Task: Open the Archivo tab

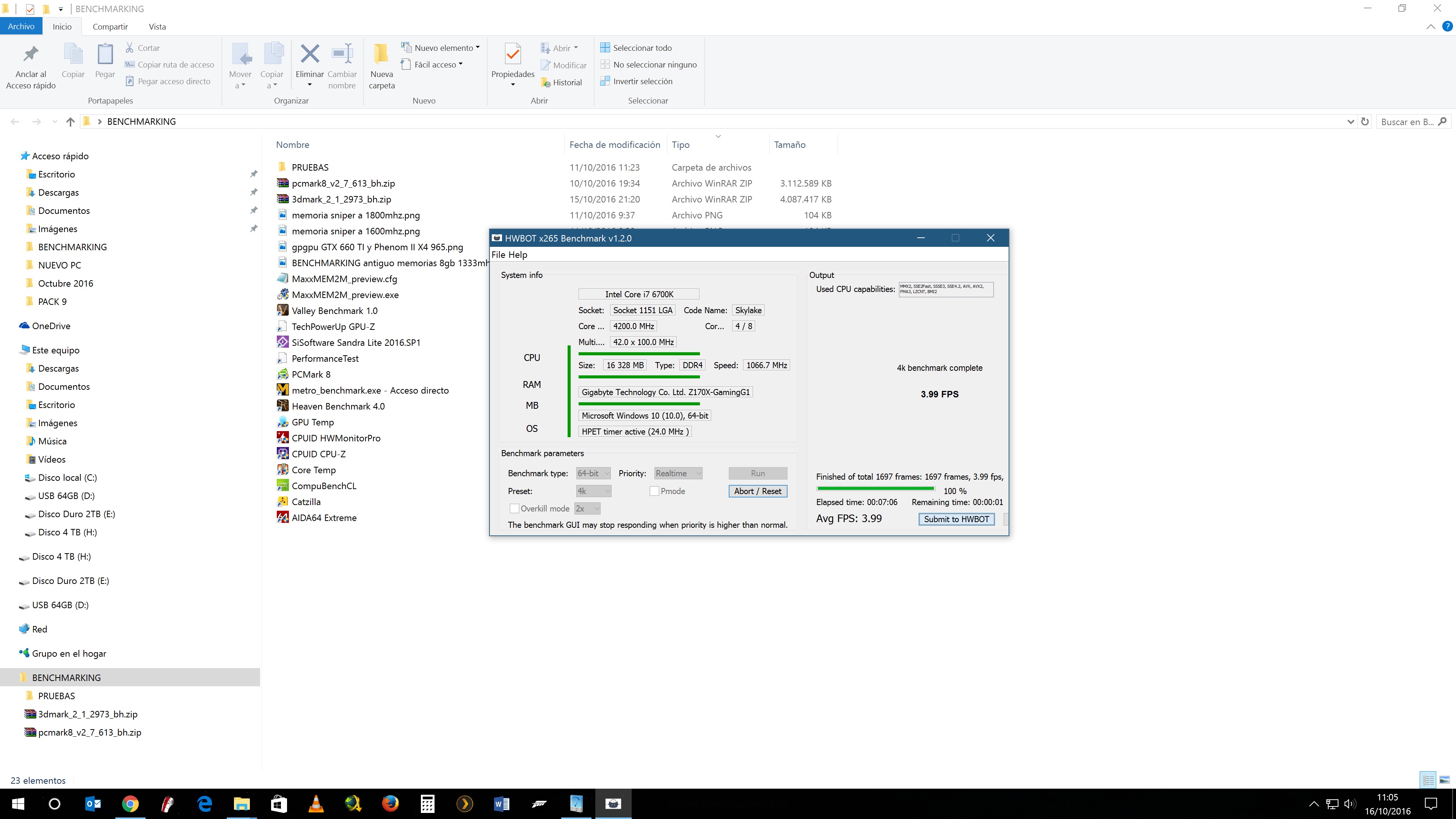Action: pyautogui.click(x=21, y=27)
